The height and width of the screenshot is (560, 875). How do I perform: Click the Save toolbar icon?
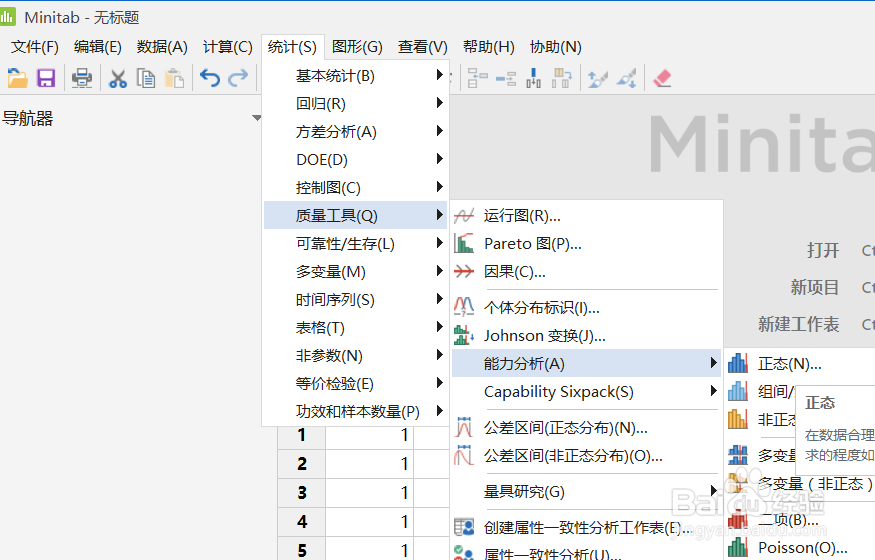pos(46,78)
